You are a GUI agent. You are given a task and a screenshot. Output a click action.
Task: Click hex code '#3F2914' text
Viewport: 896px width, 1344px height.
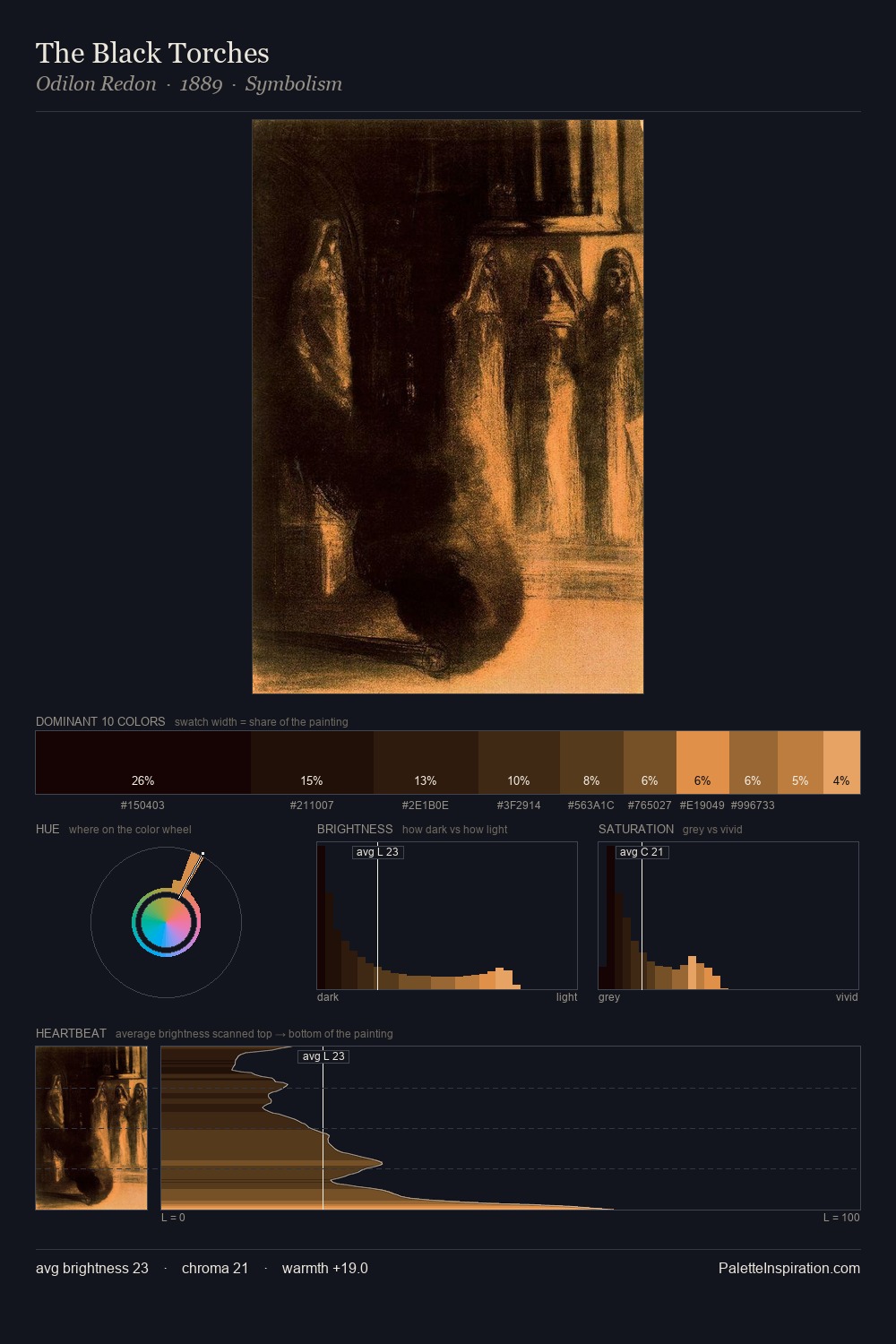519,806
